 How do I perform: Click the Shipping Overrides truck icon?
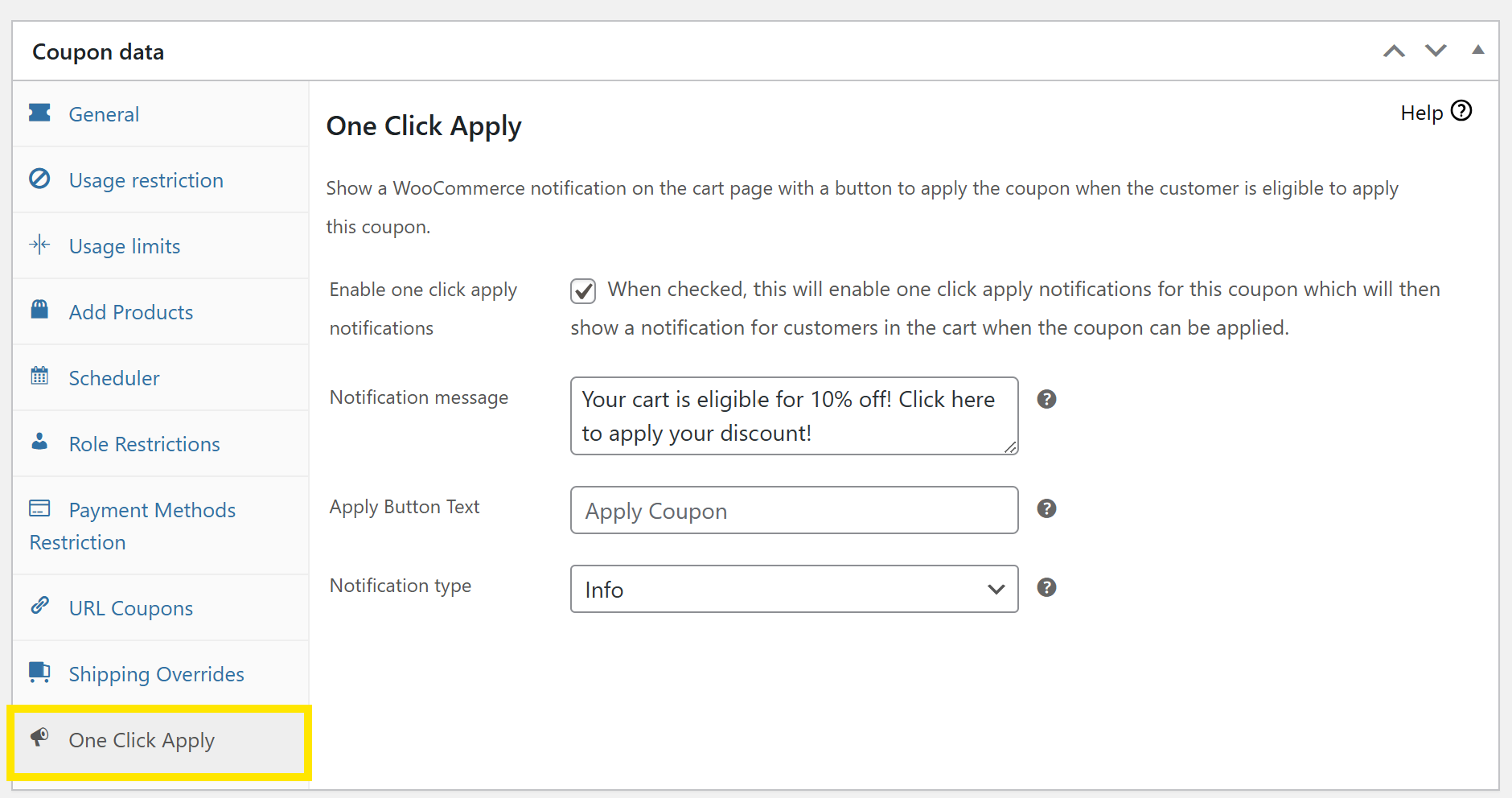pos(39,672)
